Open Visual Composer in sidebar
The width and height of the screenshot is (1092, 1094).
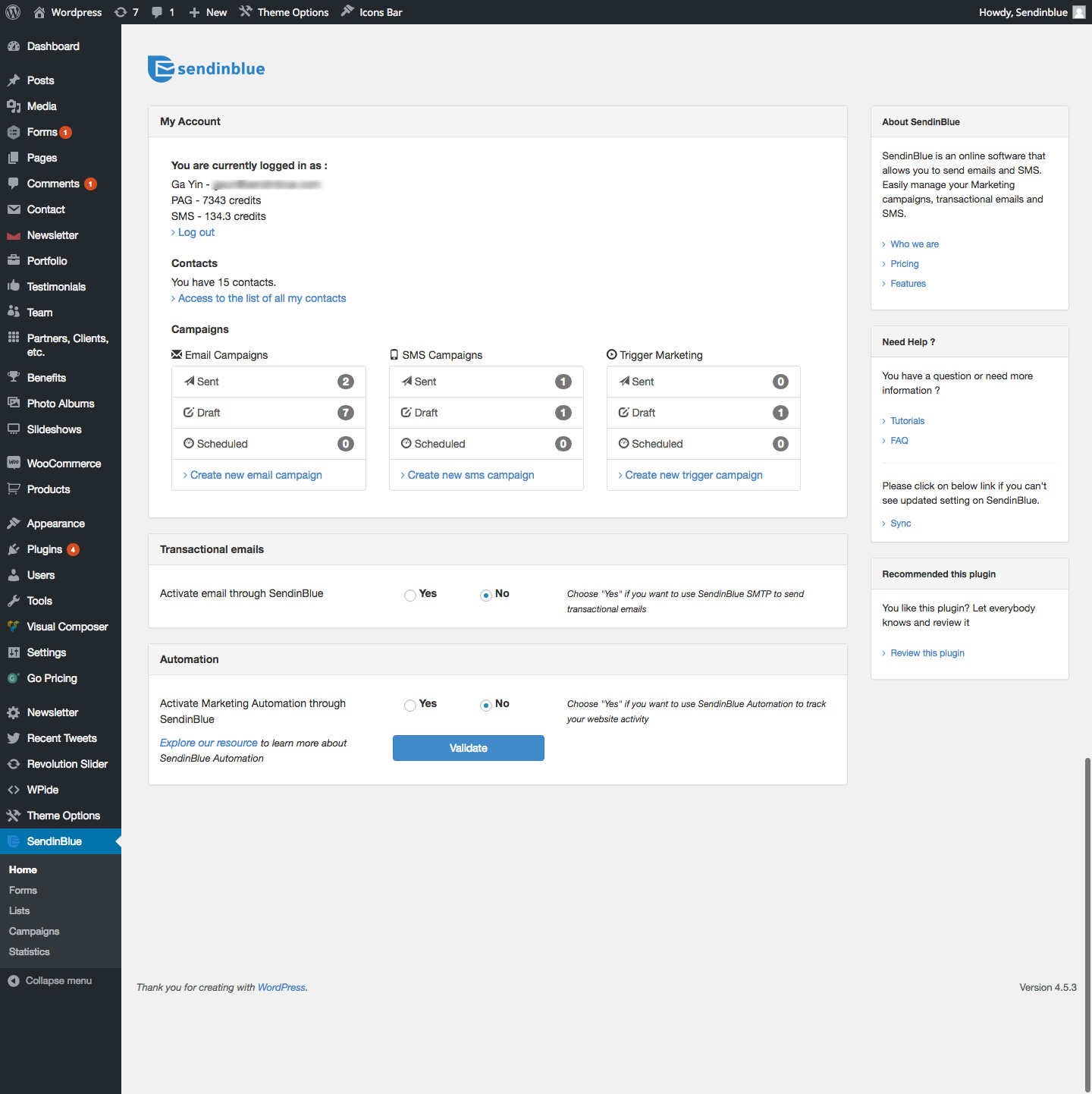pyautogui.click(x=61, y=627)
